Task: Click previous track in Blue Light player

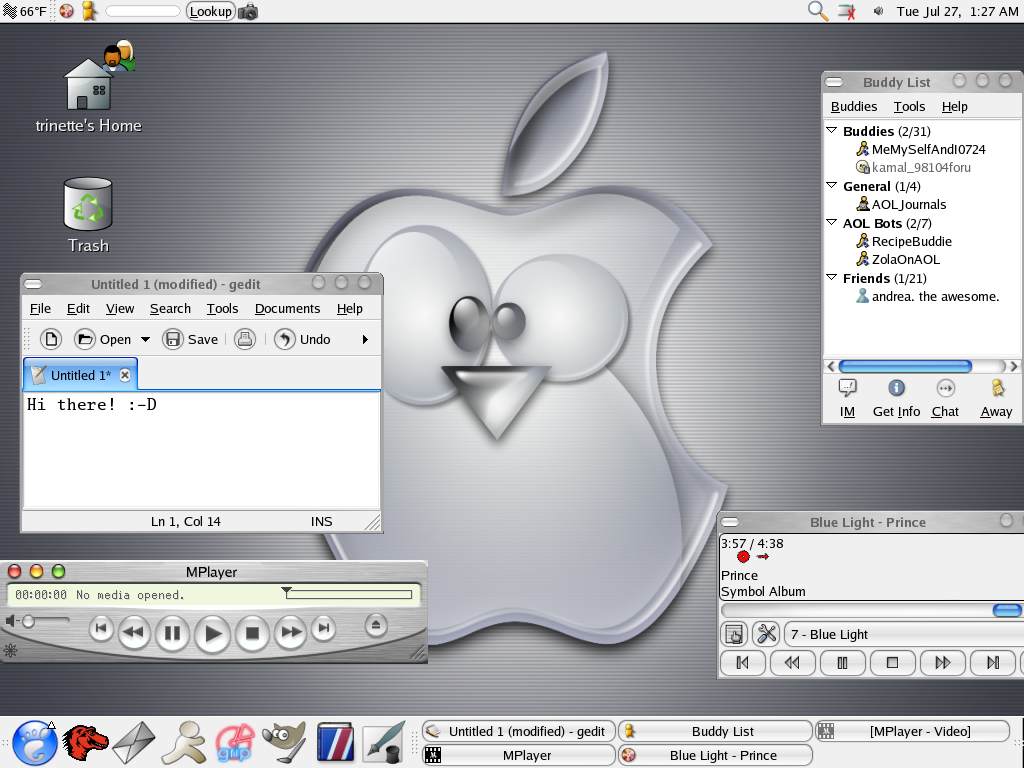Action: click(x=743, y=663)
